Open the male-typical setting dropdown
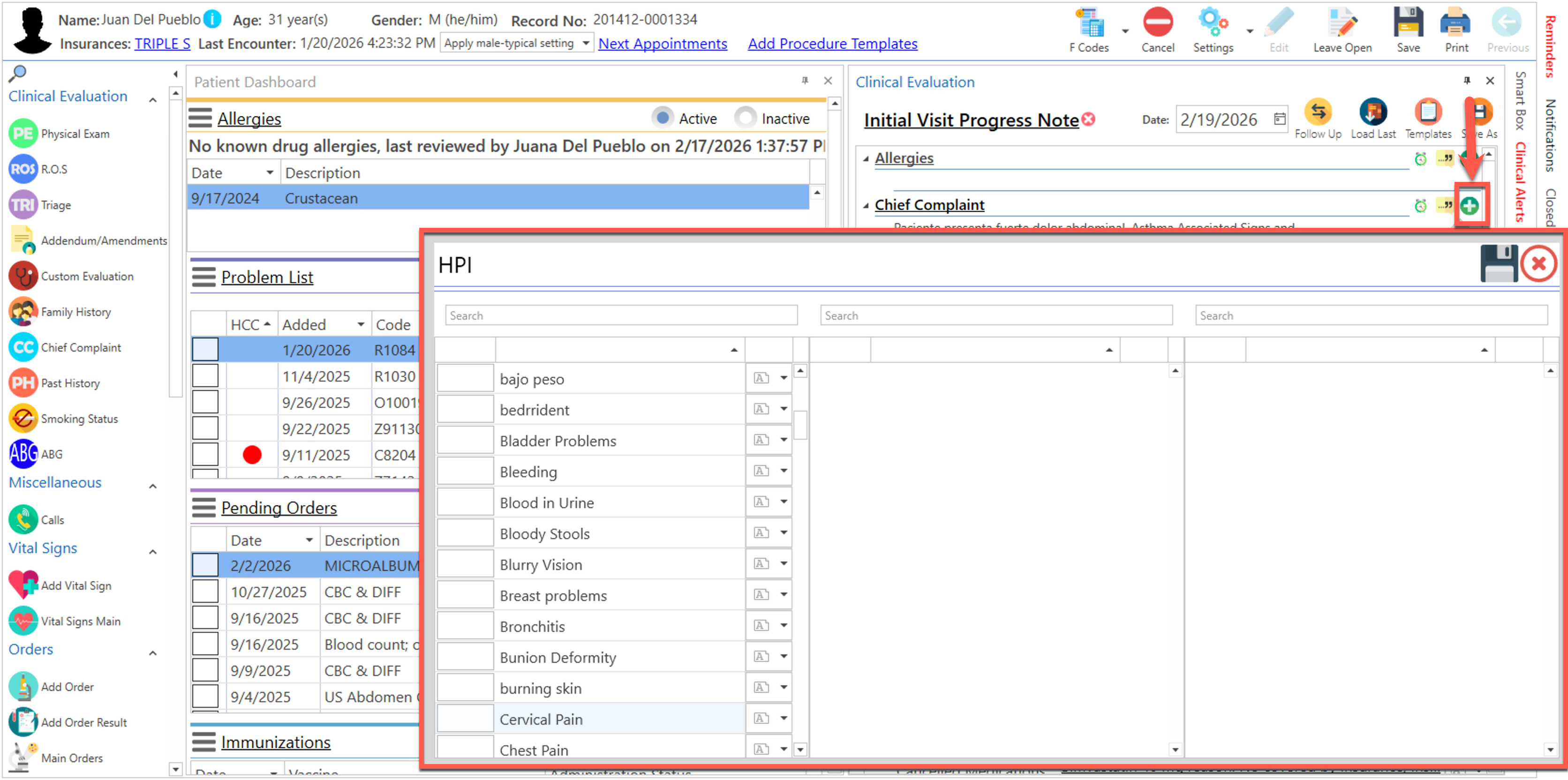This screenshot has height=780, width=1568. [x=586, y=43]
